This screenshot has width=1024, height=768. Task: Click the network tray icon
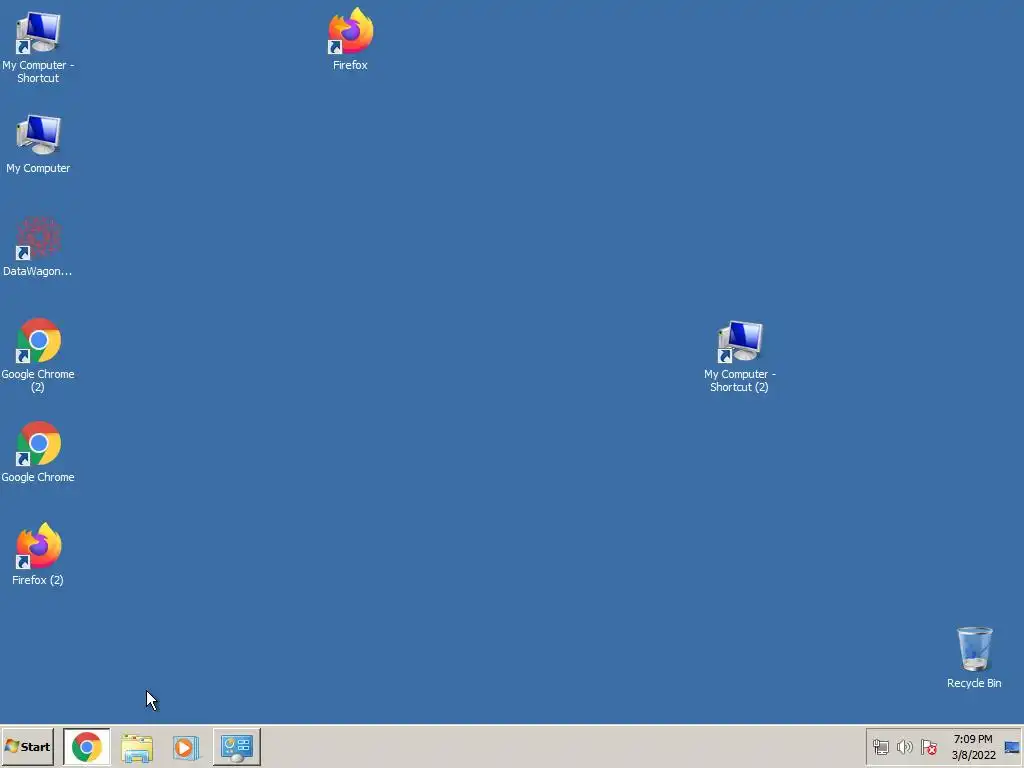tap(881, 746)
